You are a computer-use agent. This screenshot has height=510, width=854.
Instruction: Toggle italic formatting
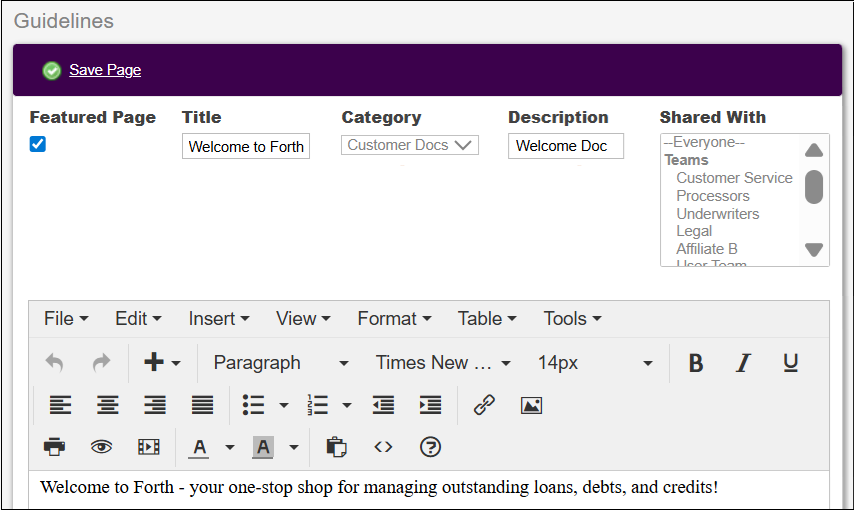tap(743, 363)
